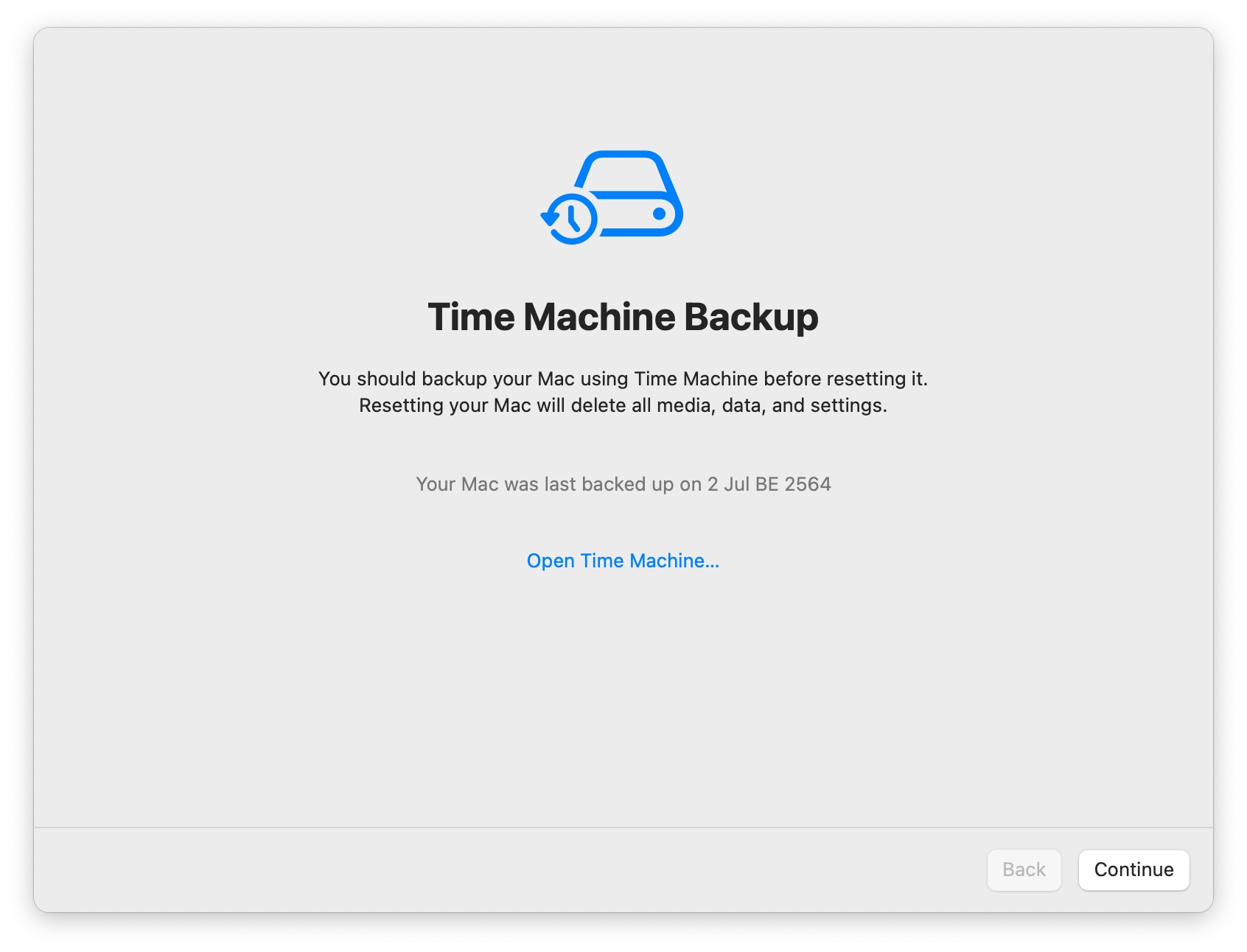
Task: Click the word "Backup" in the heading
Action: [x=750, y=317]
